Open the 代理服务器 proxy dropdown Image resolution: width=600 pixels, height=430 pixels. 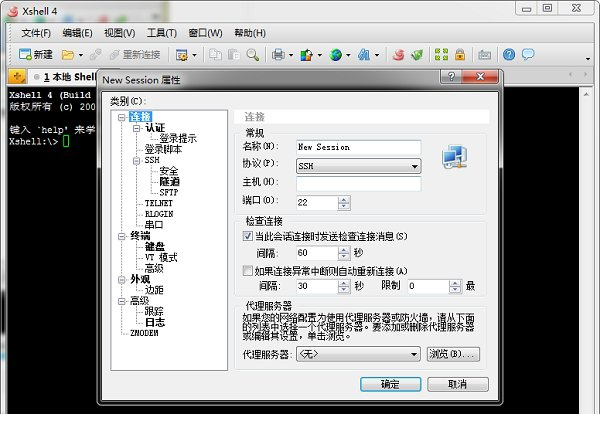click(359, 354)
